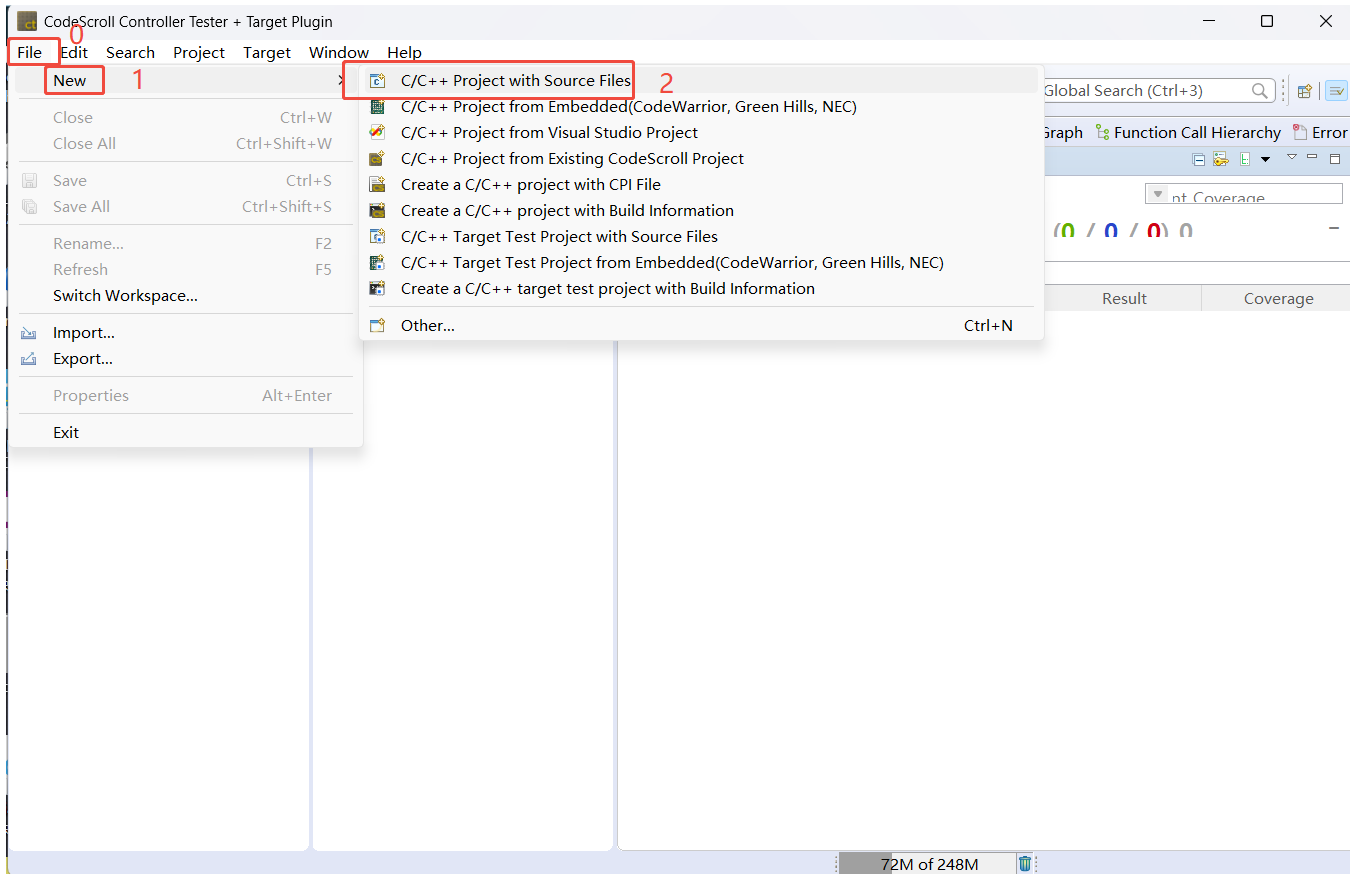
Task: Expand the Coverage type combo box
Action: tap(1158, 194)
